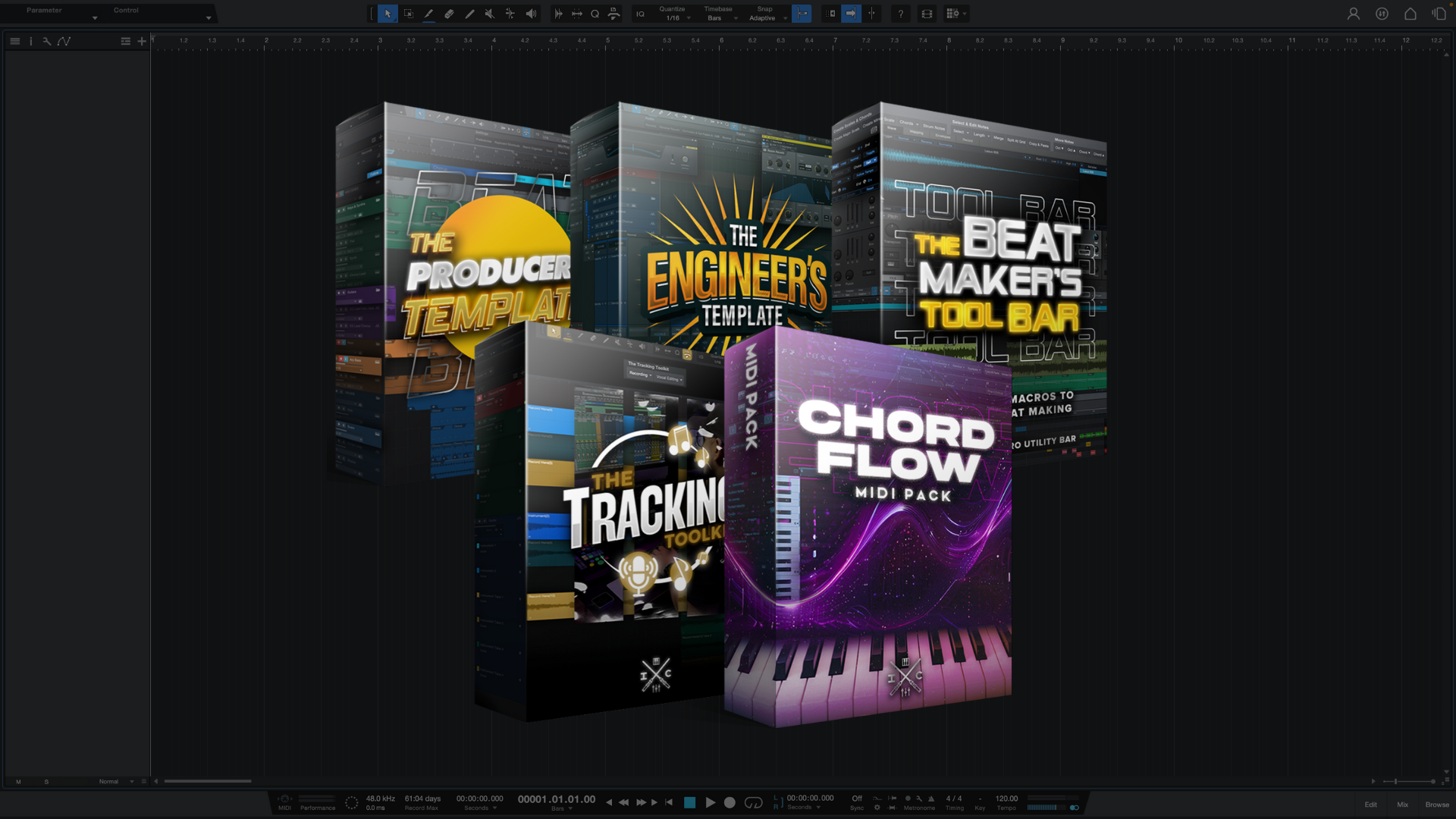Click the help question mark icon
Screen dimensions: 1456x819
901,14
